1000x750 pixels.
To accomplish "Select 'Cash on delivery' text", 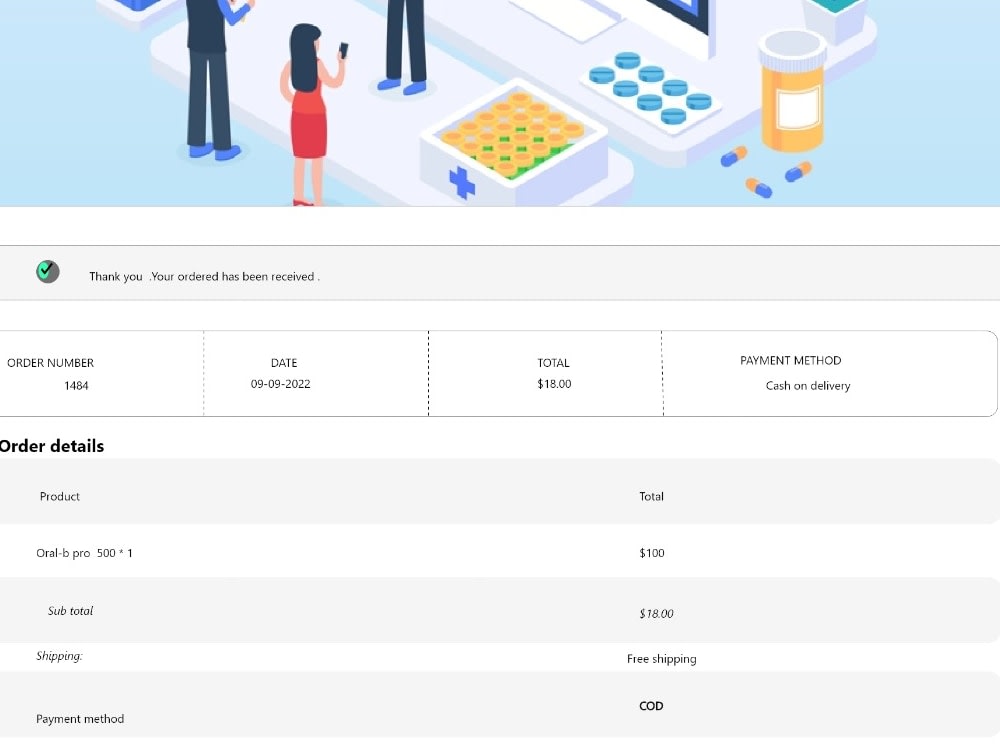I will click(808, 386).
